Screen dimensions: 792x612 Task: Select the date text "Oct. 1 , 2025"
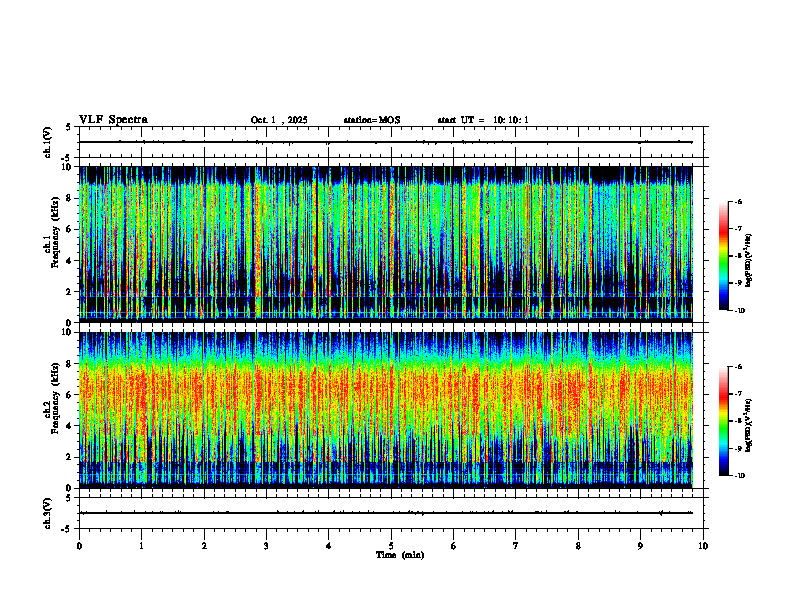pyautogui.click(x=279, y=120)
